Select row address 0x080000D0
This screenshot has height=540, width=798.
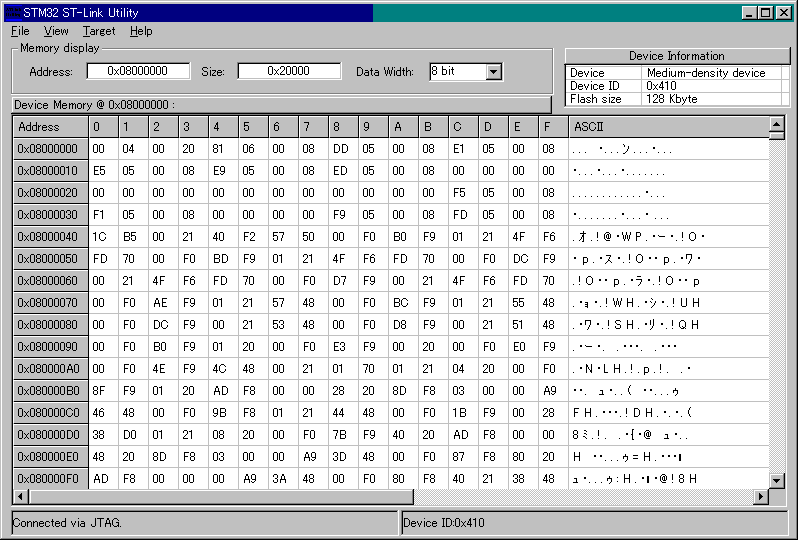(50, 435)
